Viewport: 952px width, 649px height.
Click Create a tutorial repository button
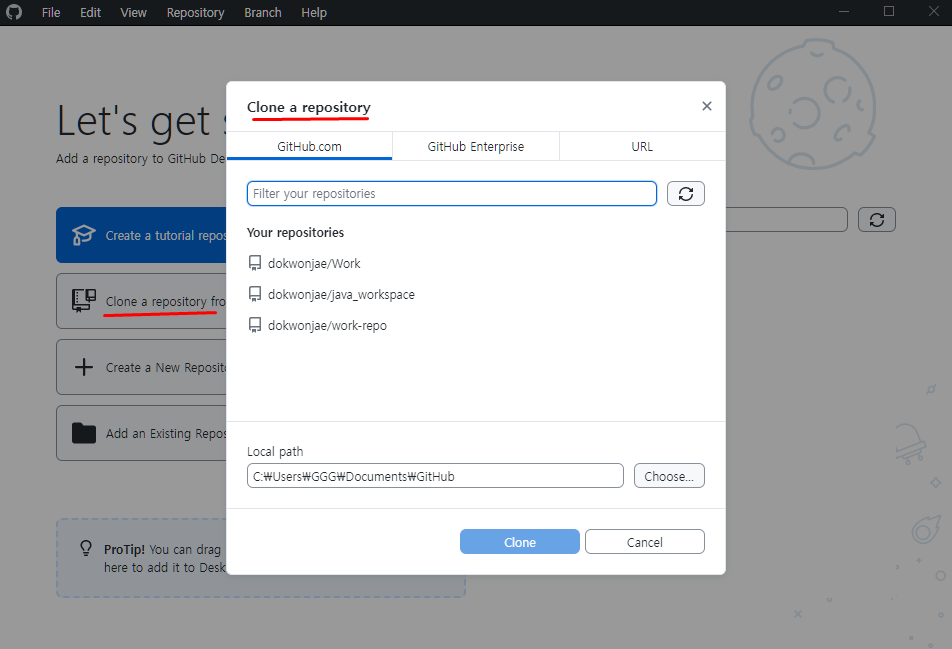click(x=141, y=235)
